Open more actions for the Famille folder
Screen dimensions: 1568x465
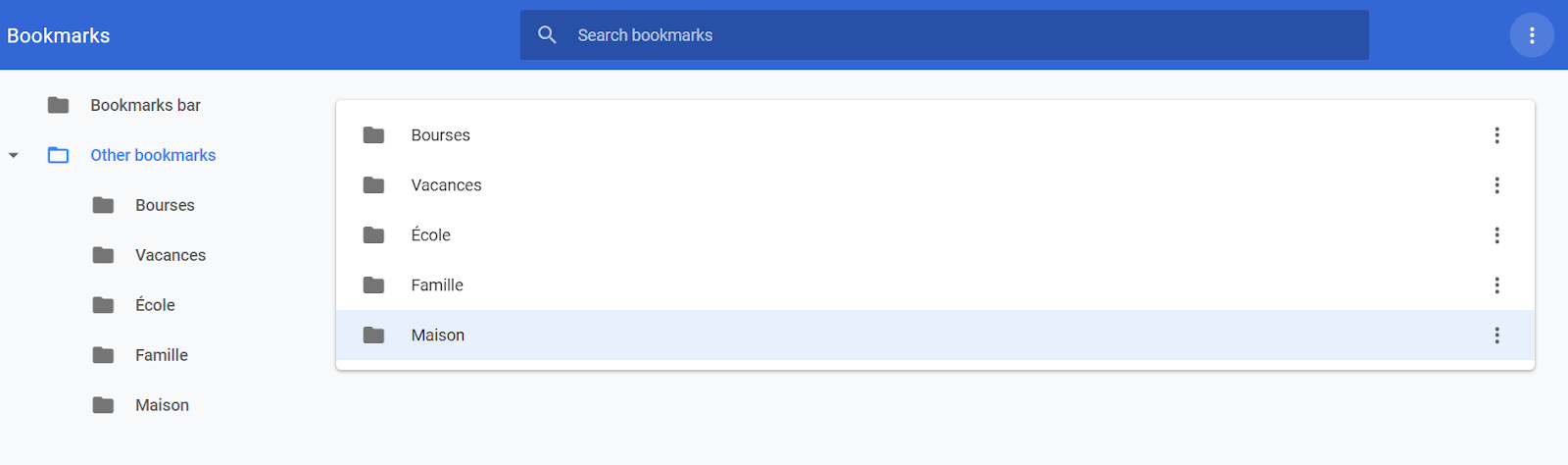tap(1496, 285)
